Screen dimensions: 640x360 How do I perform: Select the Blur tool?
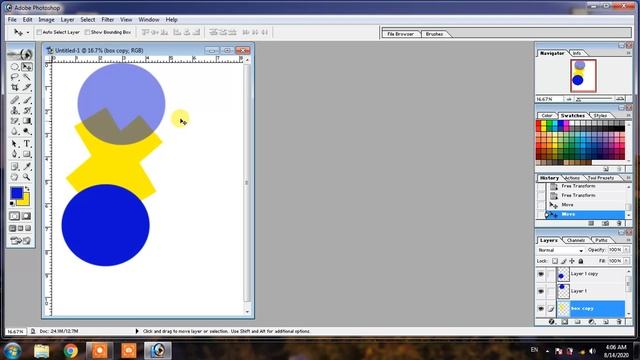click(x=15, y=131)
